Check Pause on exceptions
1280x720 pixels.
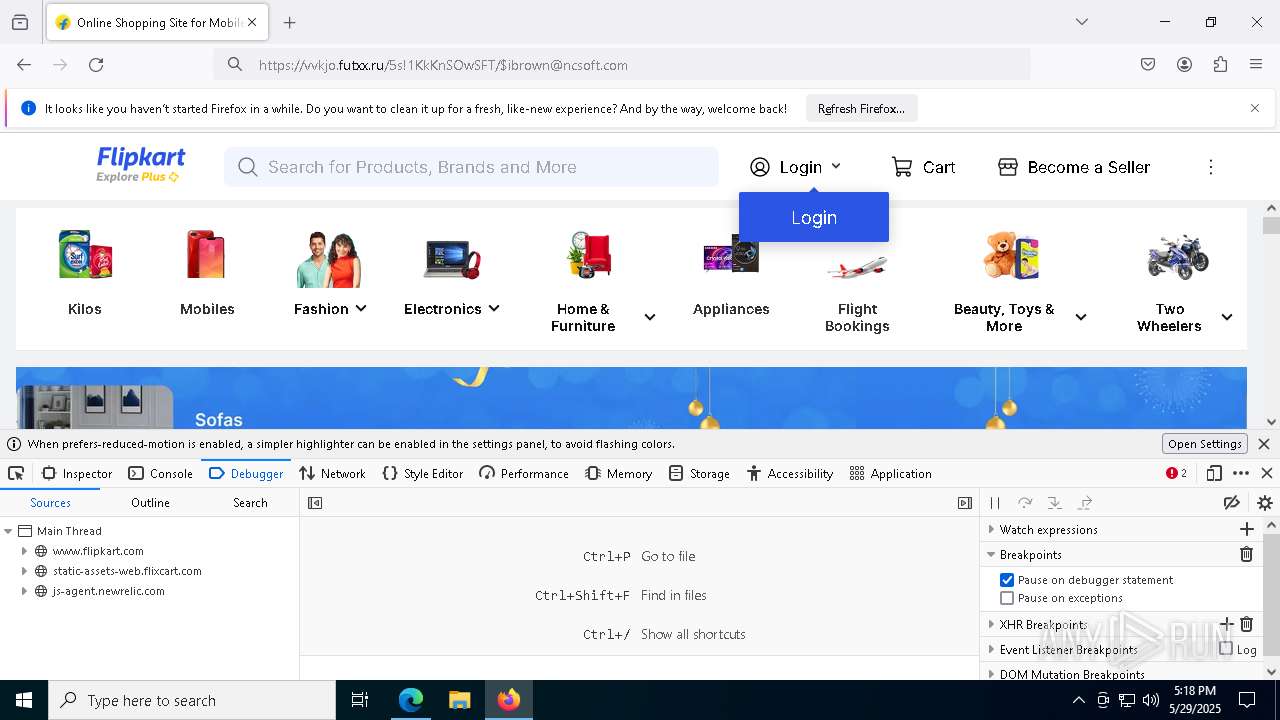[1007, 598]
